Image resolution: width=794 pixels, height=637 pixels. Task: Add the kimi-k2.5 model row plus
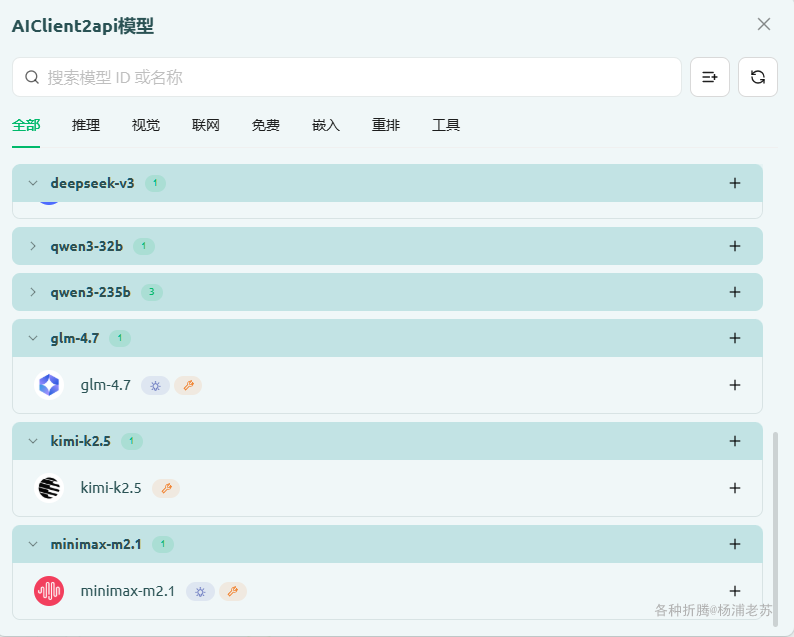pos(735,488)
